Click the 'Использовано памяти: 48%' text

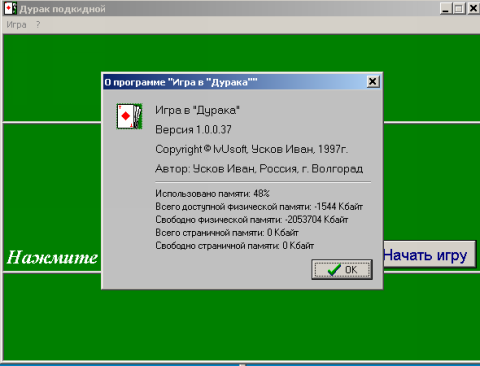212,193
